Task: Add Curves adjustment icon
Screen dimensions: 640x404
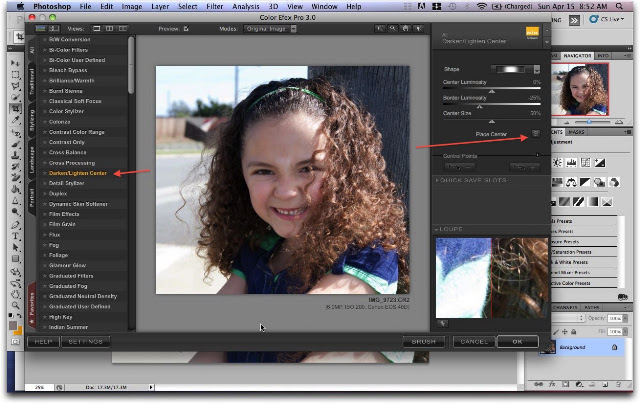Action: click(x=585, y=162)
